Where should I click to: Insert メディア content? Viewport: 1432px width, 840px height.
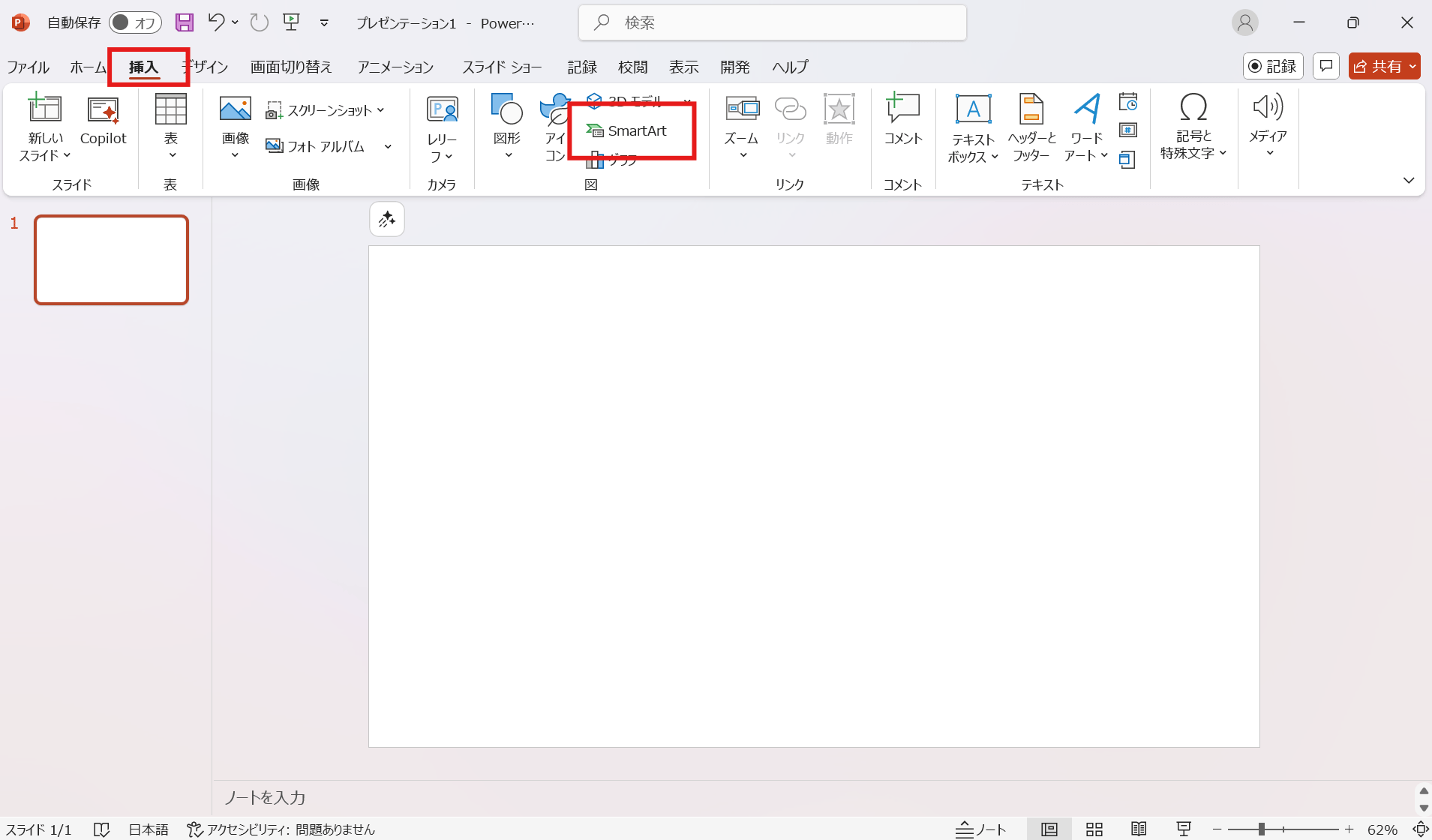pyautogui.click(x=1267, y=127)
